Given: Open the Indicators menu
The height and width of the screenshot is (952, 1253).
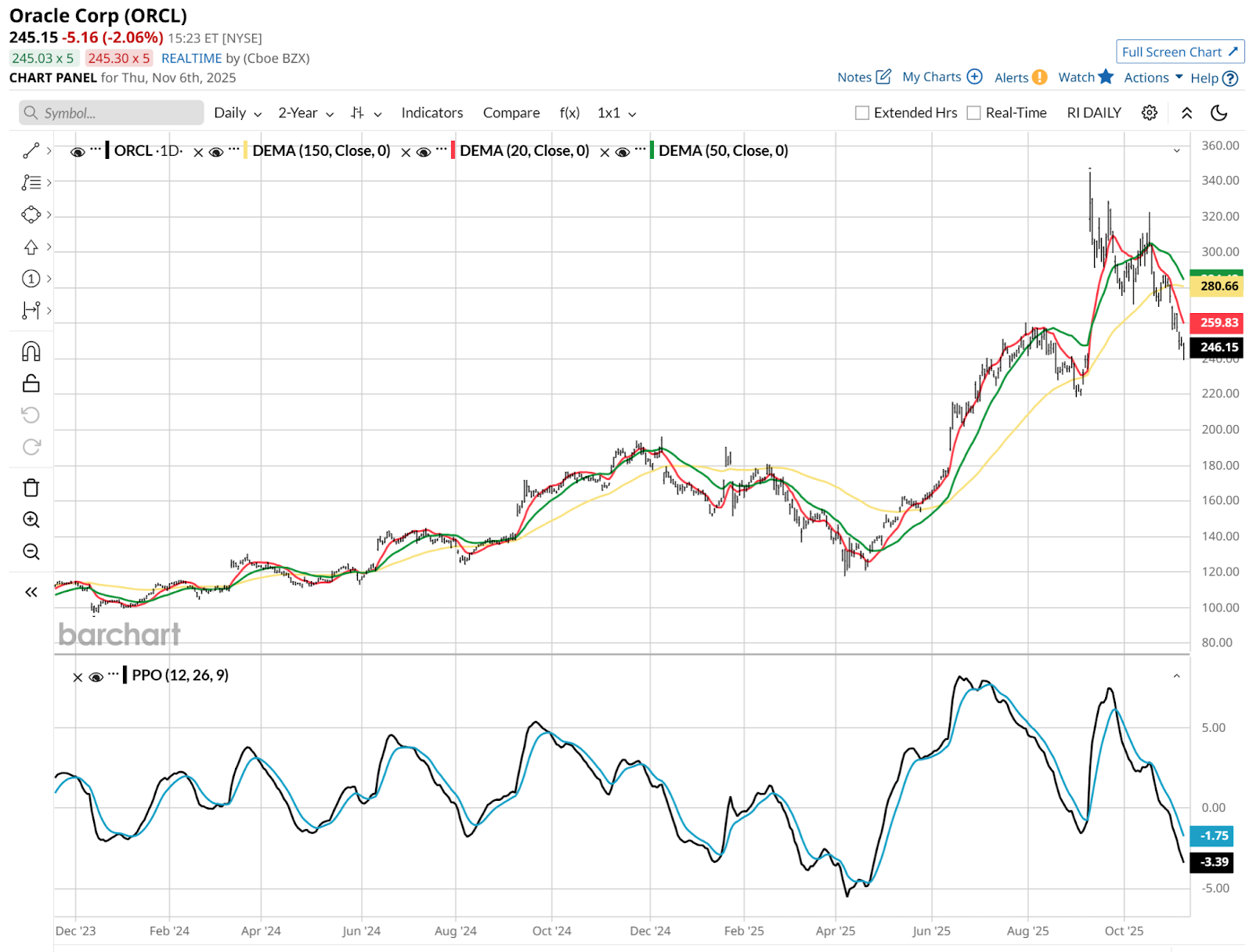Looking at the screenshot, I should [432, 113].
